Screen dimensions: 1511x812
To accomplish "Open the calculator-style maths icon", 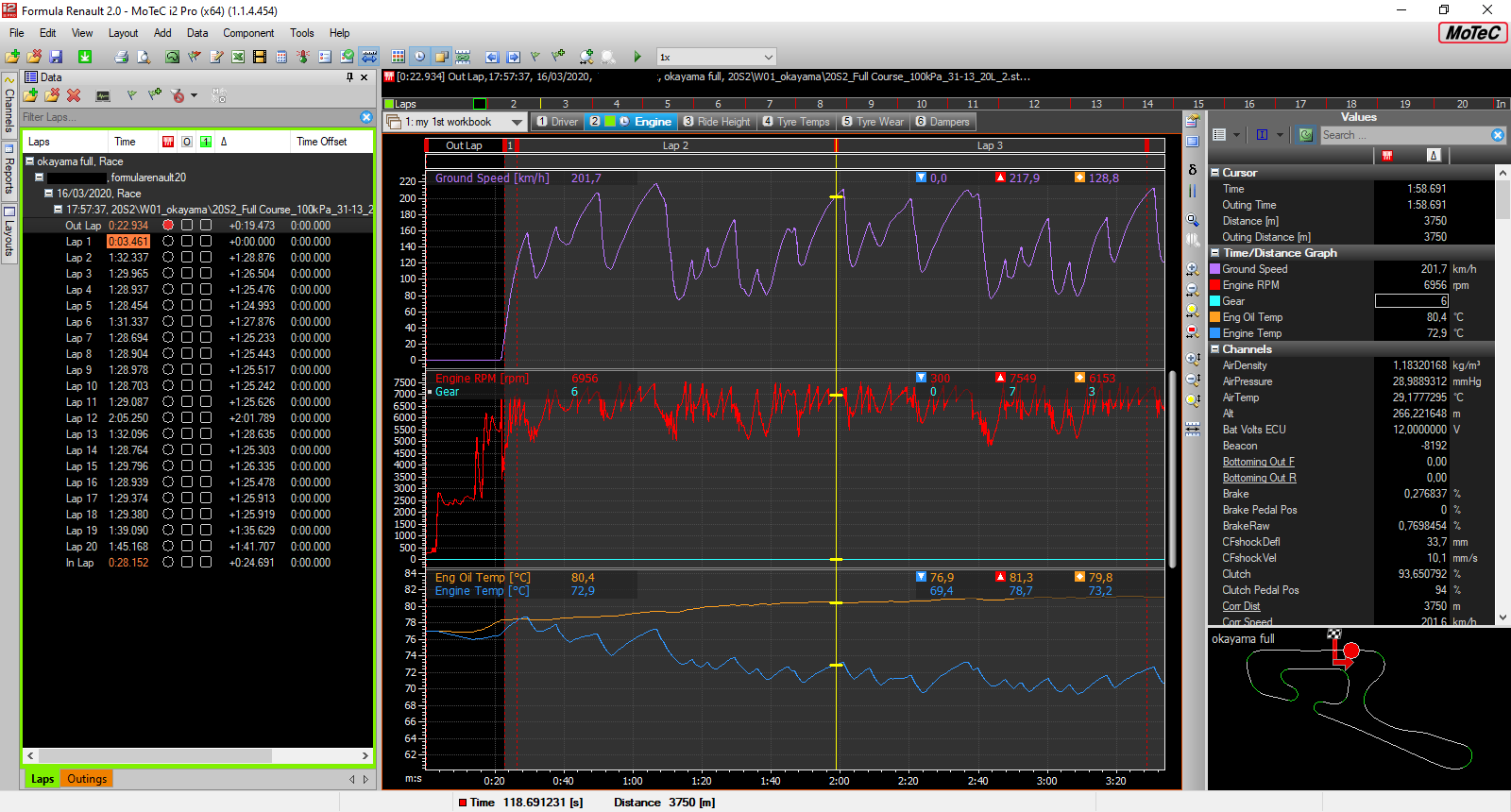I will click(x=281, y=57).
